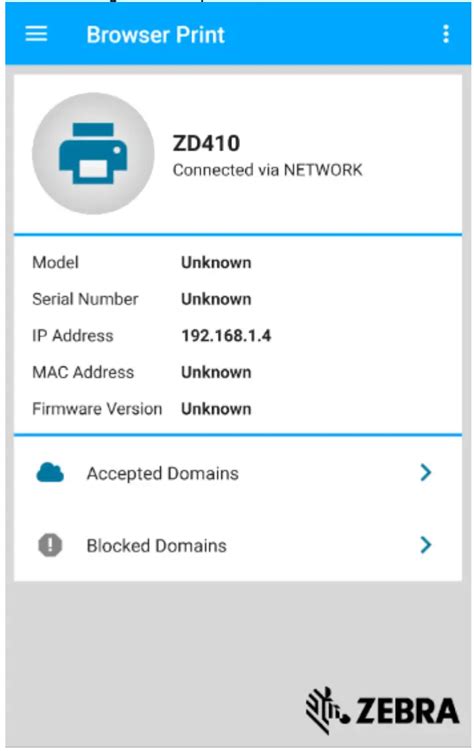Open the three-dot overflow menu

(x=446, y=34)
